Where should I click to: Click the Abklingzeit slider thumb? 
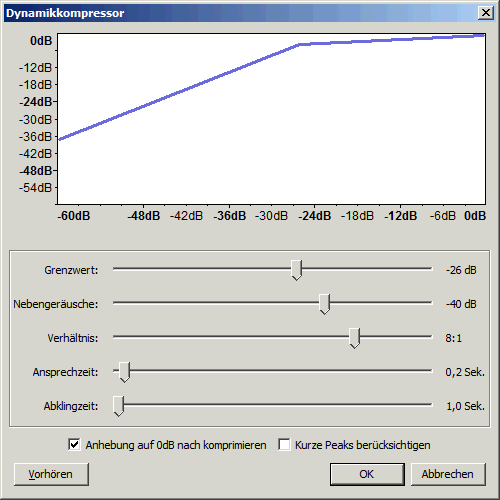118,406
